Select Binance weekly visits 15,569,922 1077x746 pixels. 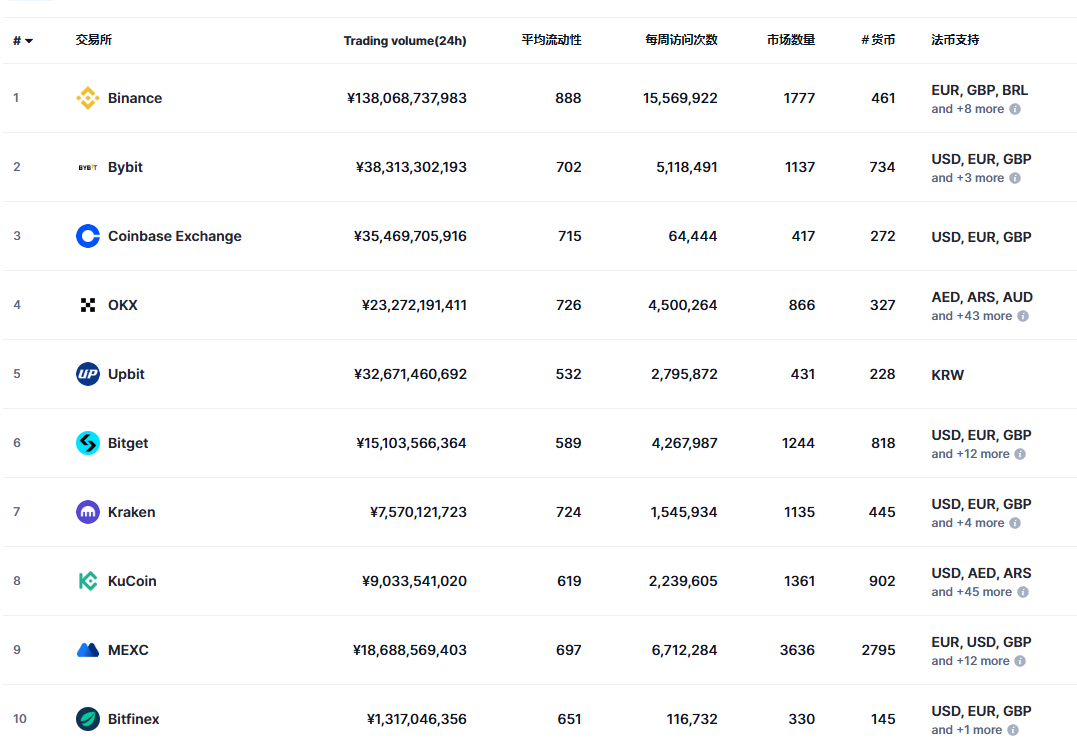coord(680,98)
